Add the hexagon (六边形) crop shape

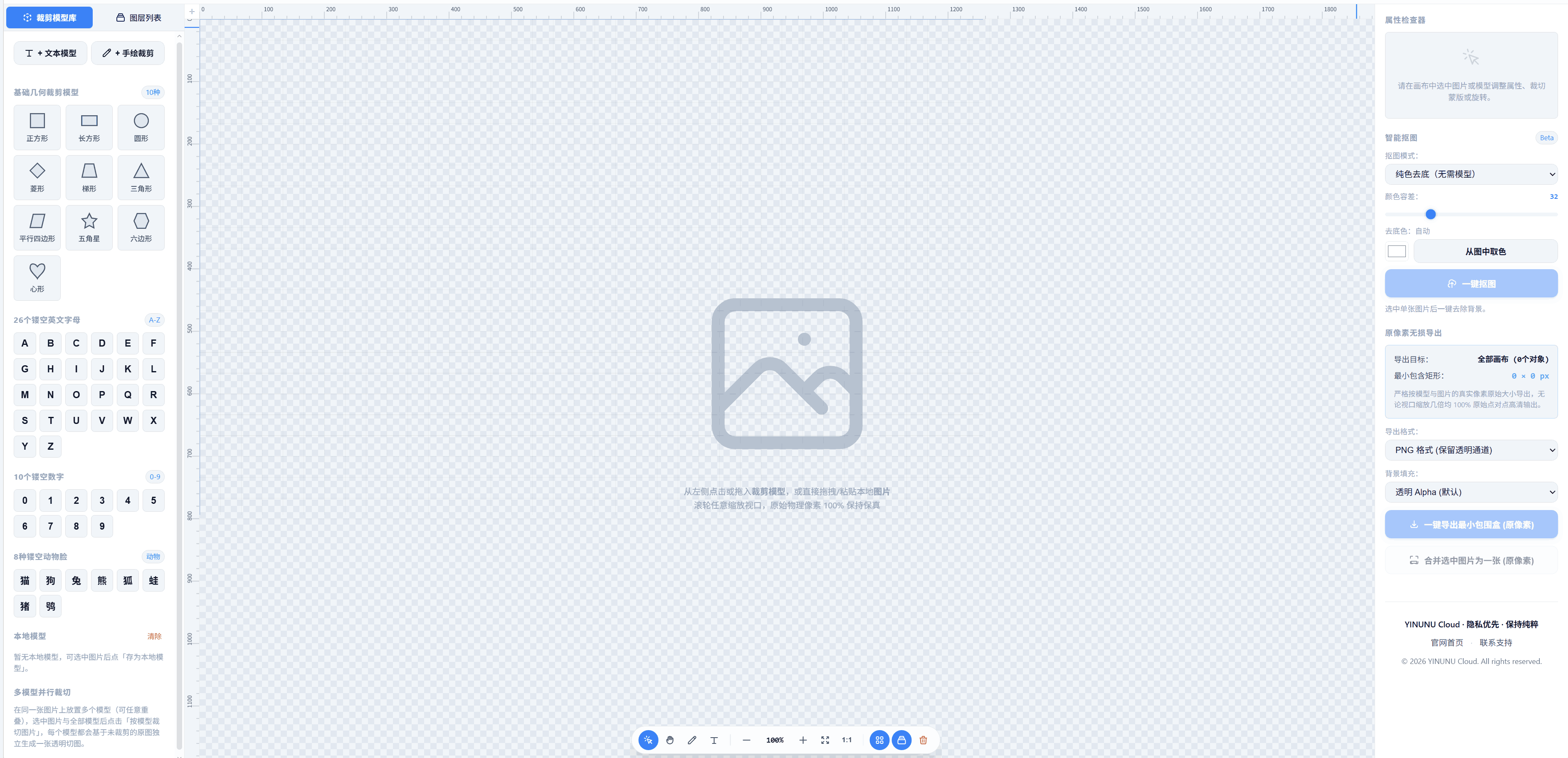pyautogui.click(x=141, y=228)
